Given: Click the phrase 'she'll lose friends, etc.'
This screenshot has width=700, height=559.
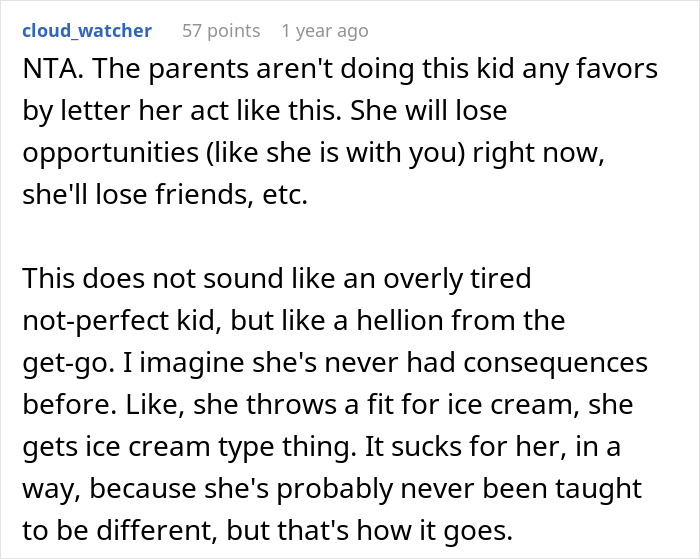Looking at the screenshot, I should point(165,196).
